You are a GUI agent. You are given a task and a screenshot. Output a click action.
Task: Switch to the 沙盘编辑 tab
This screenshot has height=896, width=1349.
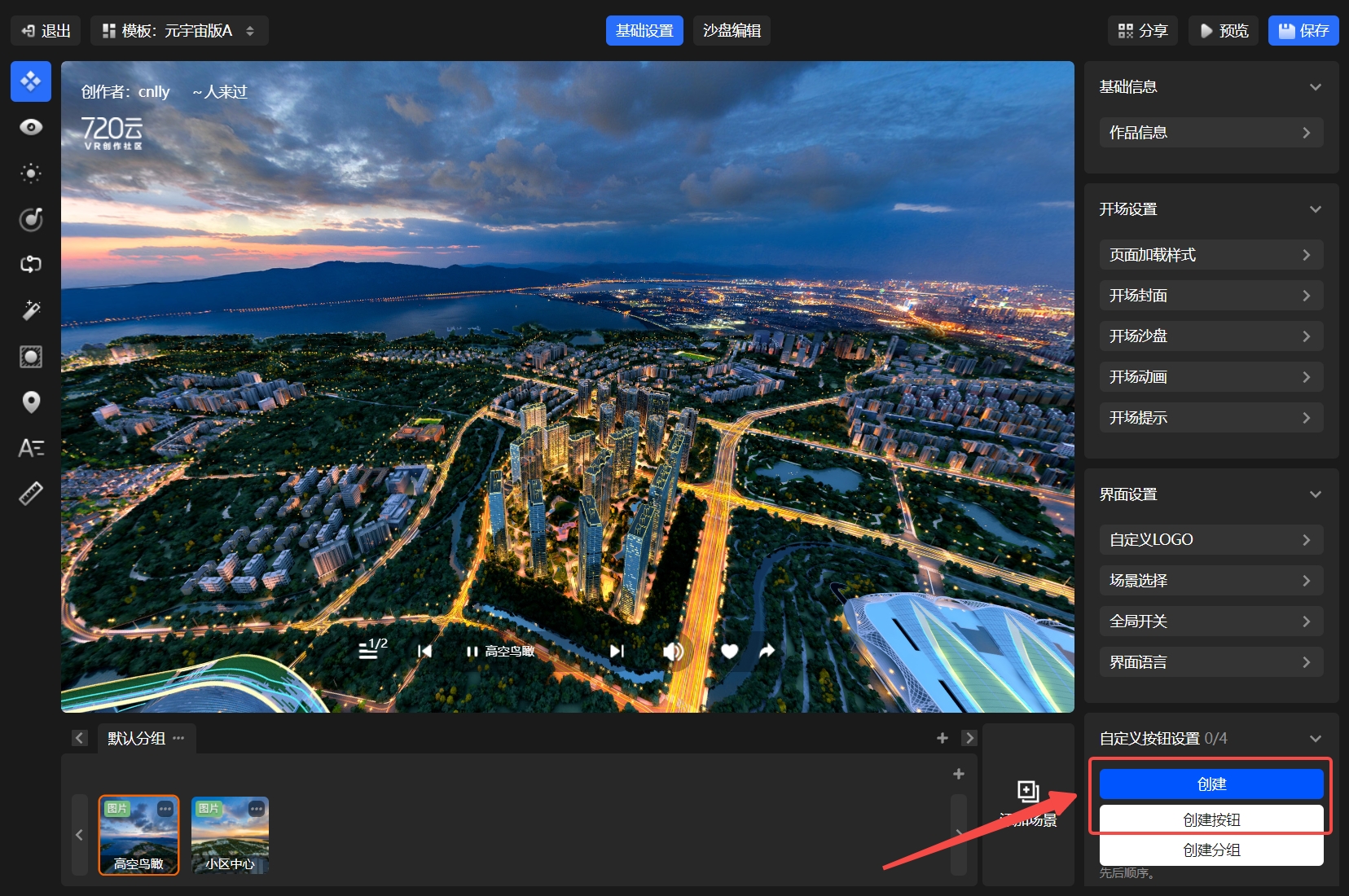click(x=732, y=31)
